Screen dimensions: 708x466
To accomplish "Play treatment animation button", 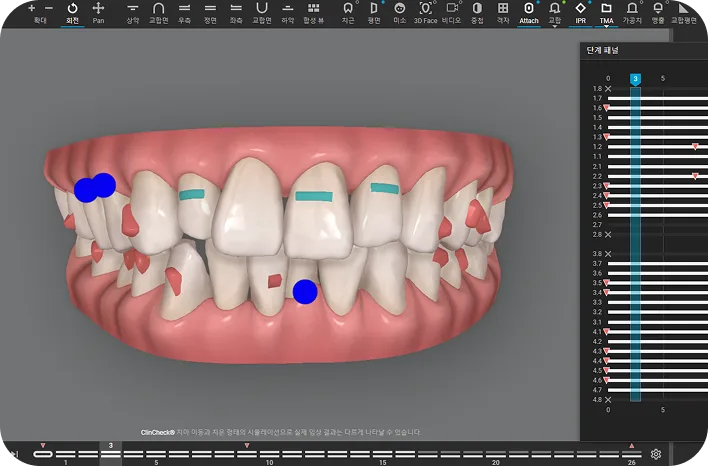I will (14, 454).
